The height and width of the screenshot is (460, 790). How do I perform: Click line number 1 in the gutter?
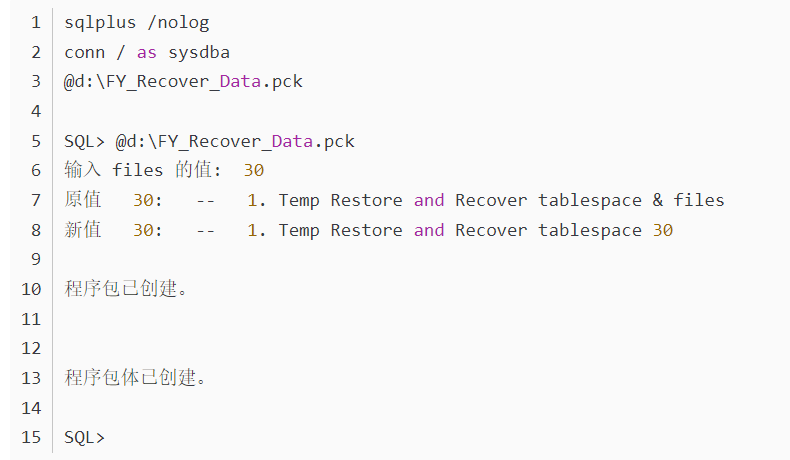click(35, 23)
